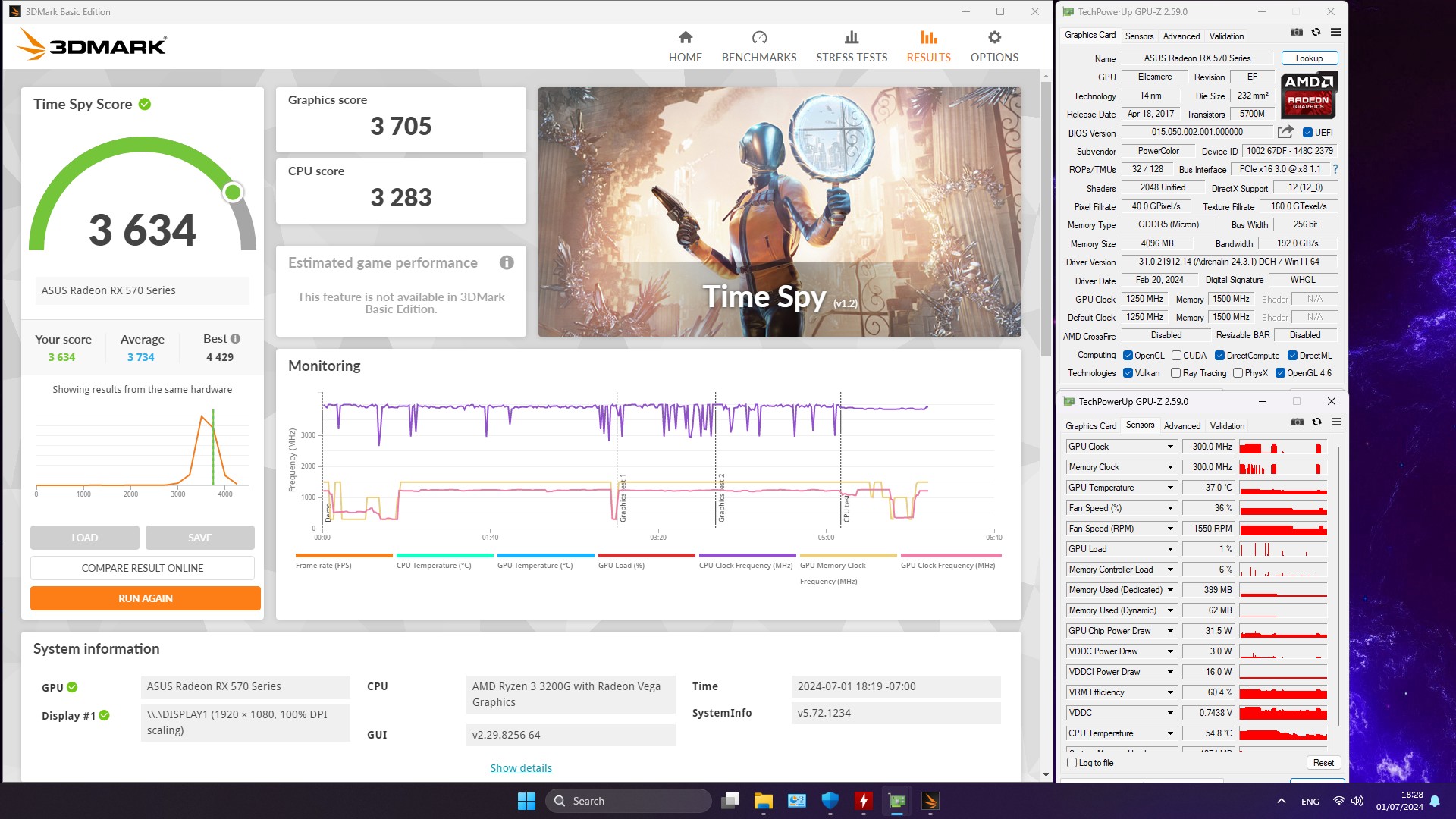Take a screenshot in upper GPU-Z window
Image resolution: width=1456 pixels, height=819 pixels.
coord(1297,33)
